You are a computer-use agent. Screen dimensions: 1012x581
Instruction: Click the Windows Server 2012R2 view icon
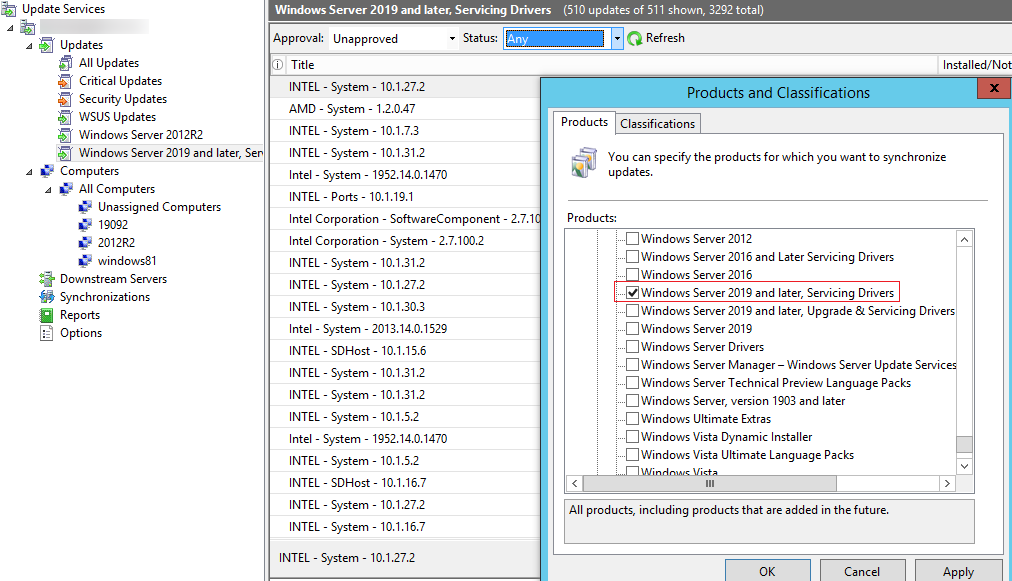[65, 136]
